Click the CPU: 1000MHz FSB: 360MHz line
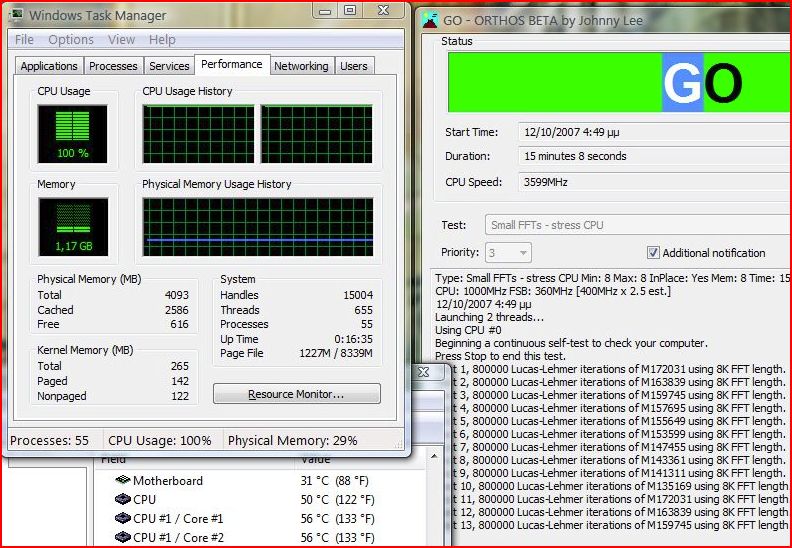The width and height of the screenshot is (792, 548). tap(553, 291)
